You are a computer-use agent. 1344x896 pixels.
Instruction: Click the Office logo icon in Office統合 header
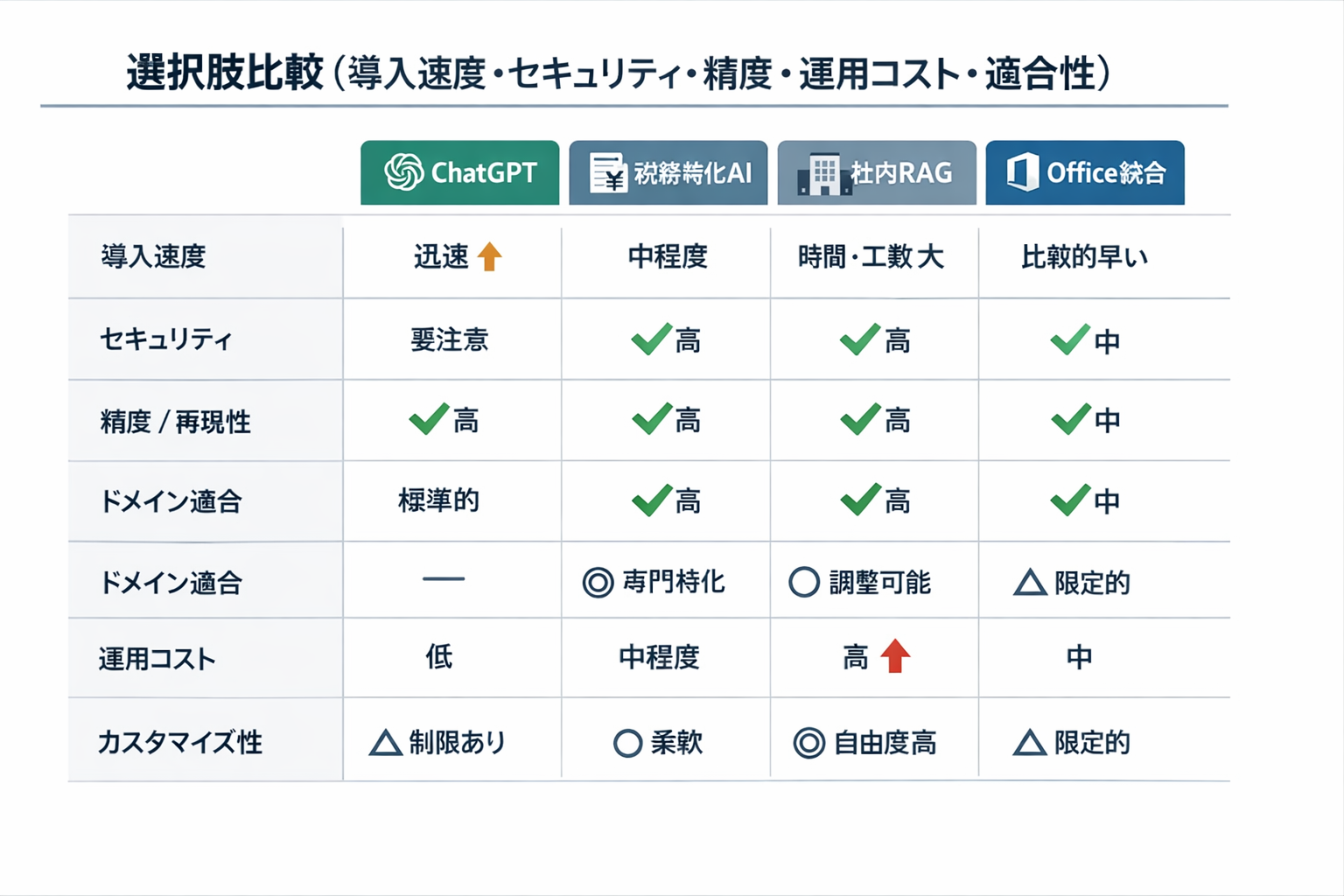click(x=1022, y=172)
